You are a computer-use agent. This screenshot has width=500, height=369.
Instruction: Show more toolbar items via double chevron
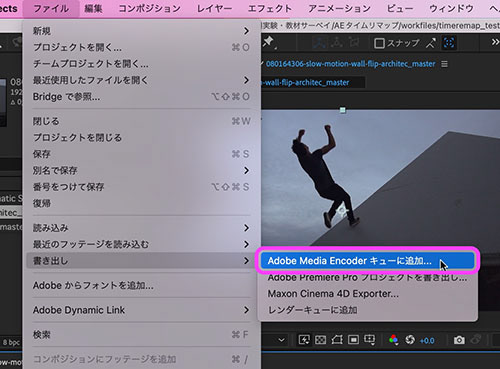coord(495,42)
